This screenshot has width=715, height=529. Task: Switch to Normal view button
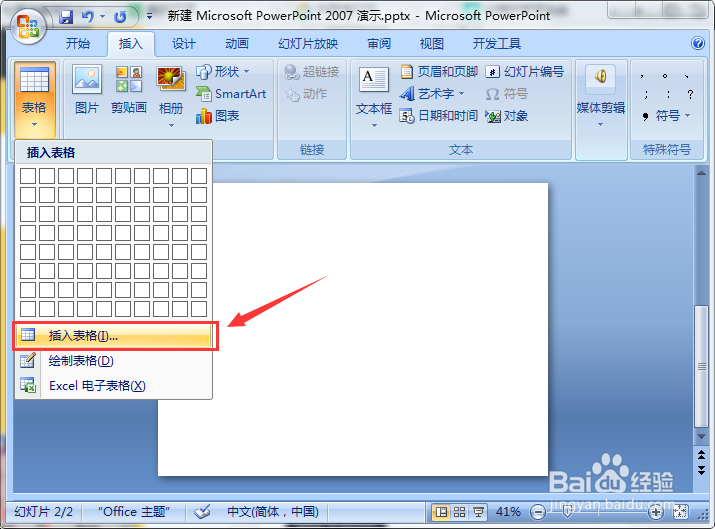441,512
